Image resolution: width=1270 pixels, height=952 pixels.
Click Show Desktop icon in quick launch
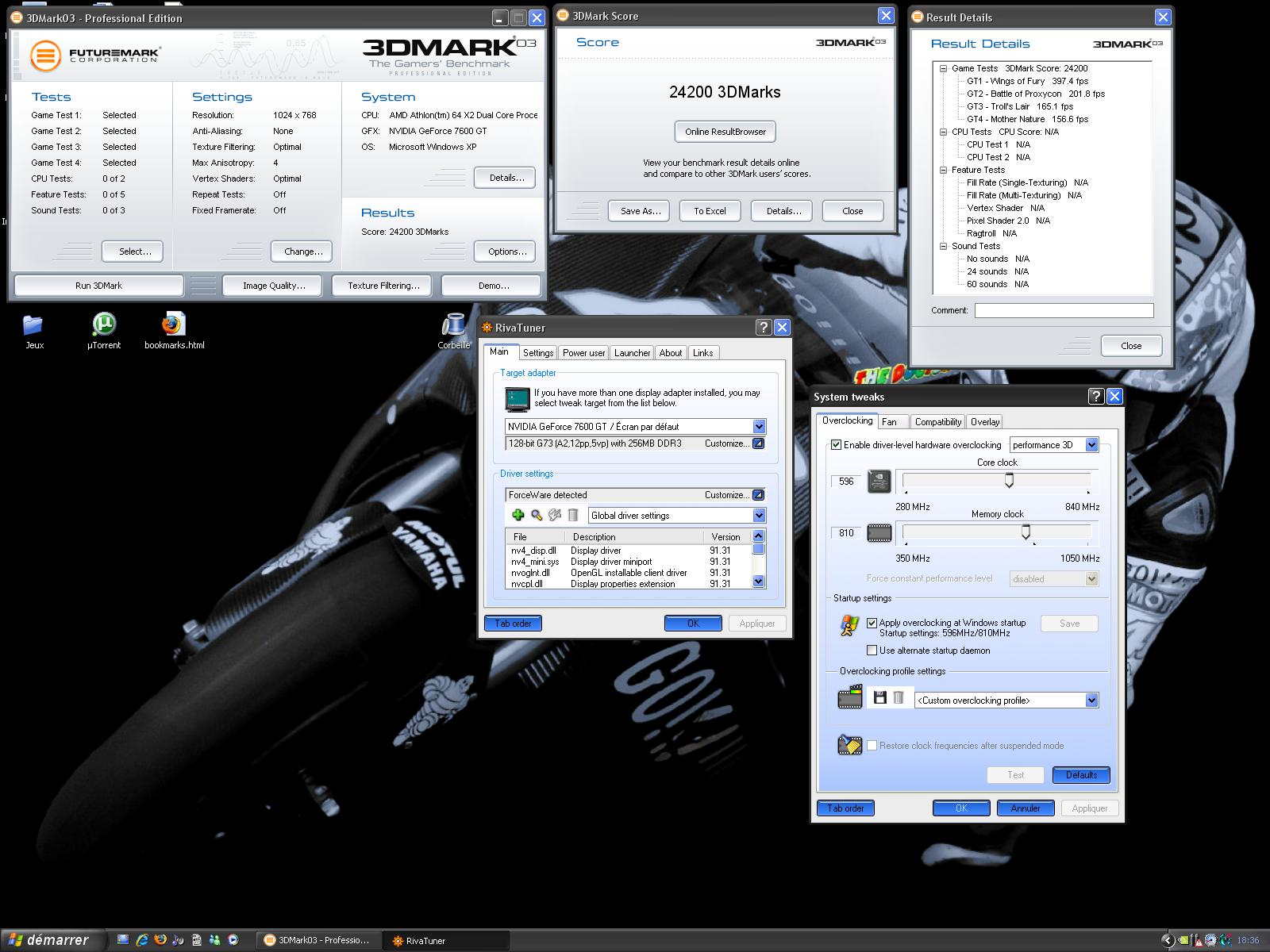tap(123, 940)
